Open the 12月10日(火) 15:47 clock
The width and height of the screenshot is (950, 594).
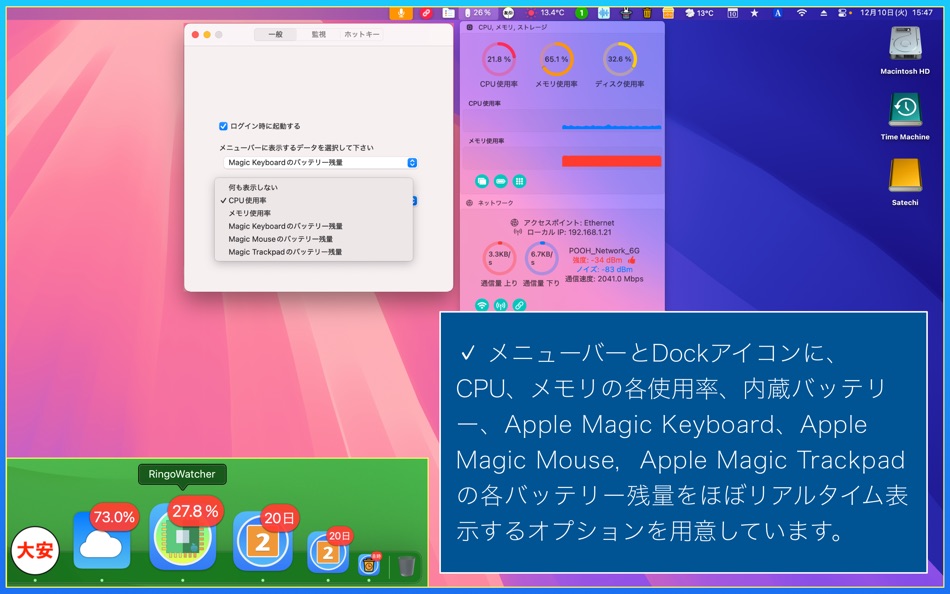(896, 13)
